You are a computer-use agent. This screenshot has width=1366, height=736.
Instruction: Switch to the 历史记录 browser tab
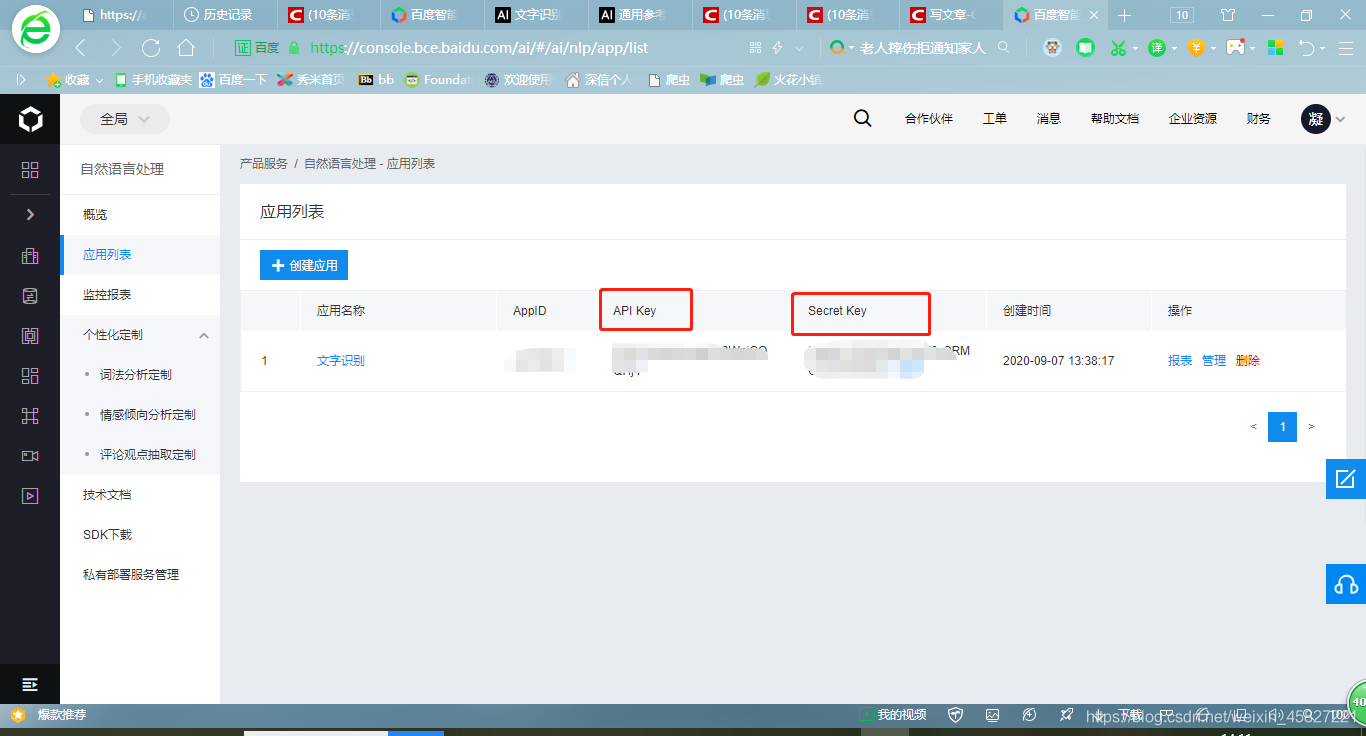(x=227, y=15)
